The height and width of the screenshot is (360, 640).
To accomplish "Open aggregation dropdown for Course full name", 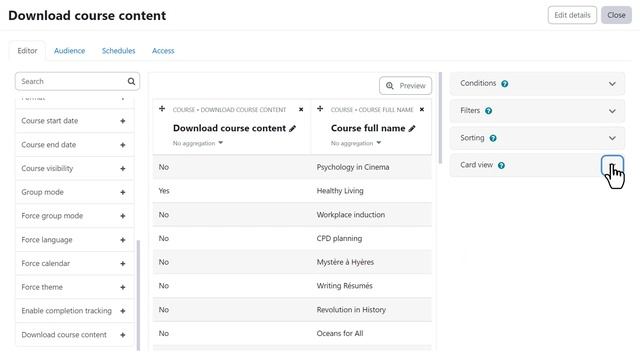I will [356, 143].
